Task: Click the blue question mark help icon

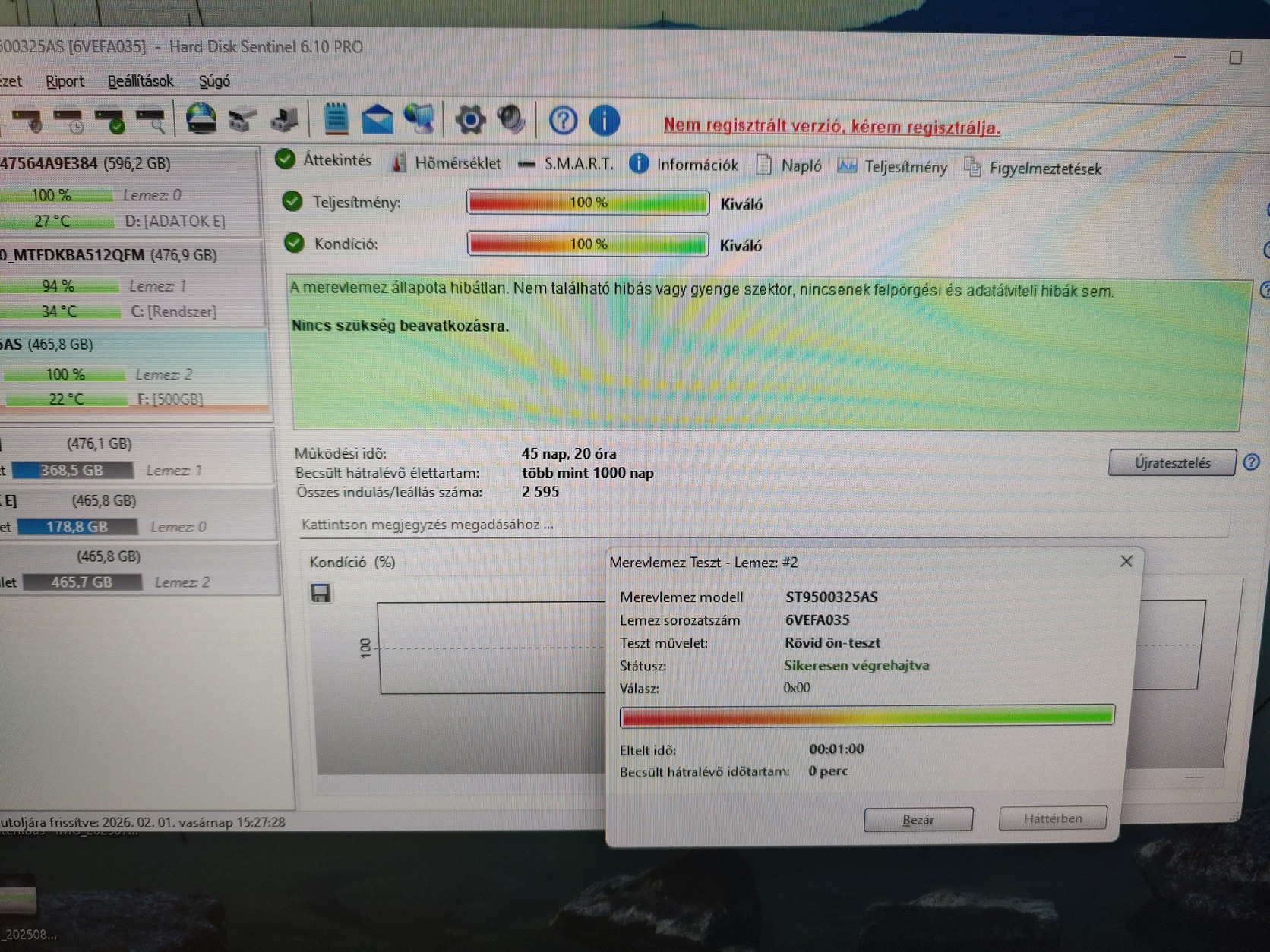Action: (x=563, y=120)
